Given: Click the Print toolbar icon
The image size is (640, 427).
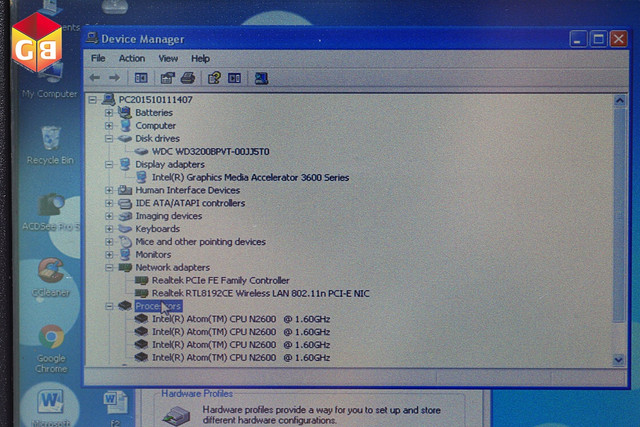Looking at the screenshot, I should click(x=188, y=78).
